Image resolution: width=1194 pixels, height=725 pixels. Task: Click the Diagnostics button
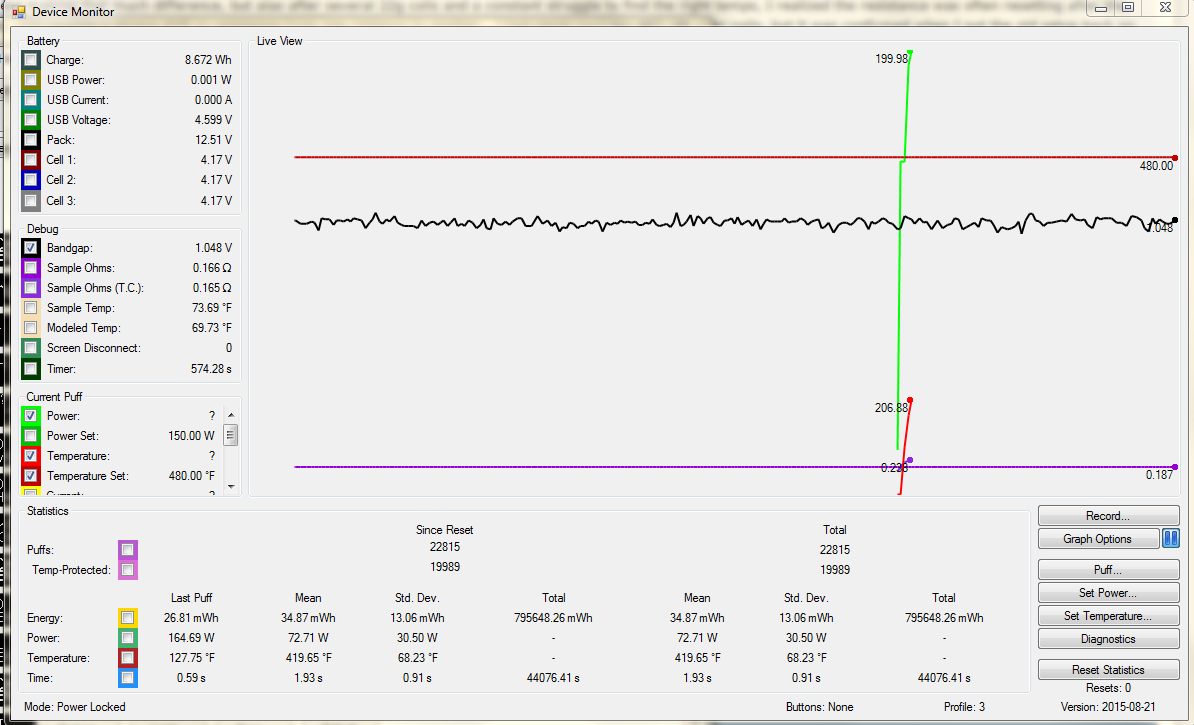click(x=1108, y=639)
